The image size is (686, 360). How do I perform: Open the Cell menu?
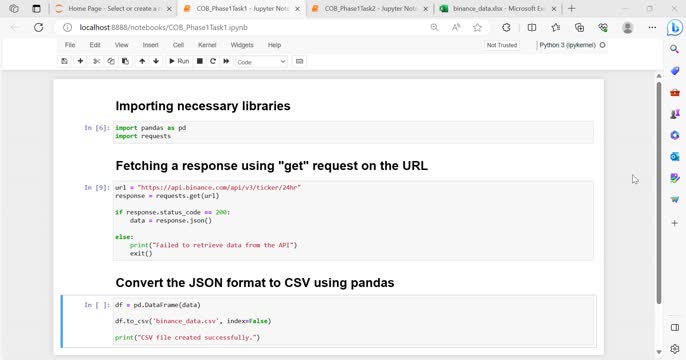click(178, 45)
